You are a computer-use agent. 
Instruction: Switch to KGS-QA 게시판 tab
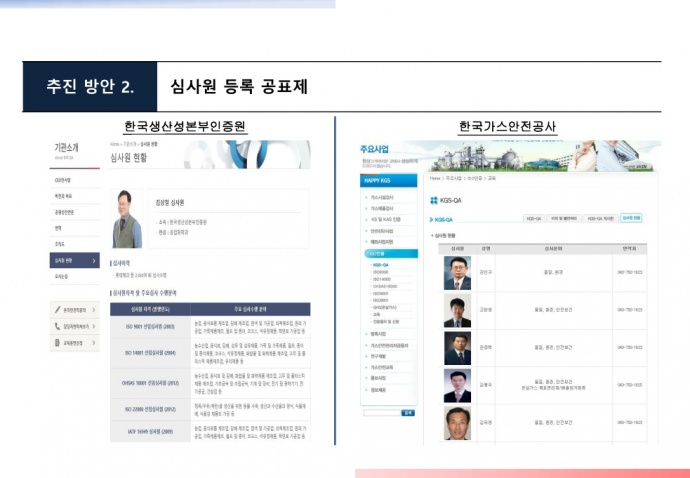(601, 218)
